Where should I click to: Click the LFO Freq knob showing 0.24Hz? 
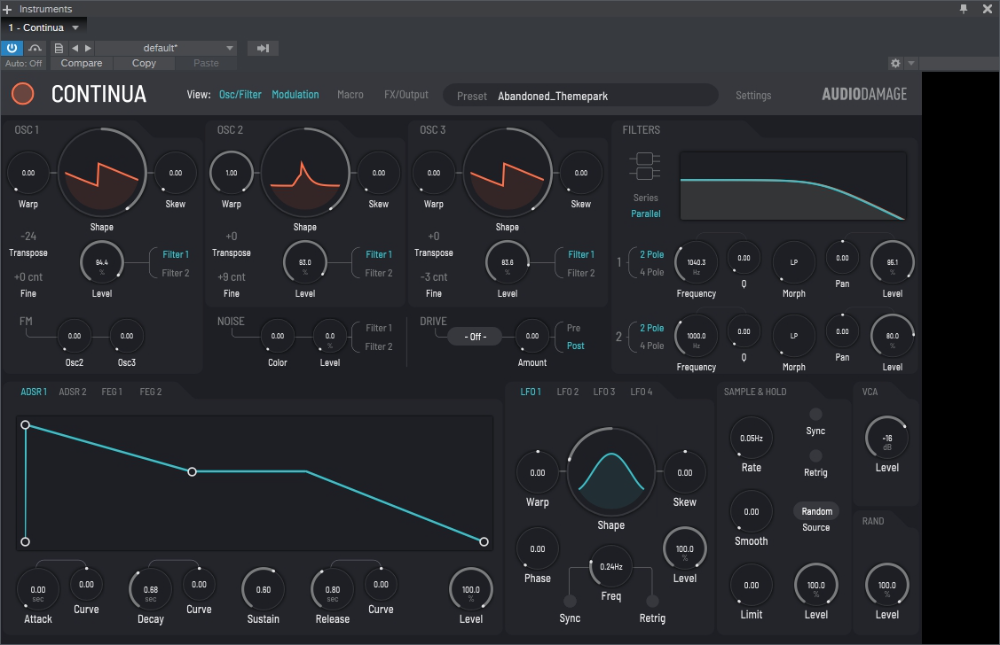coord(611,567)
